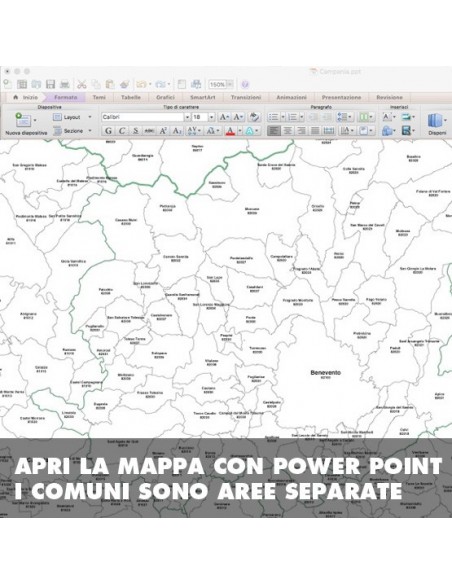452x584 pixels.
Task: Insert a text box from Inserisci group
Action: coord(387,117)
